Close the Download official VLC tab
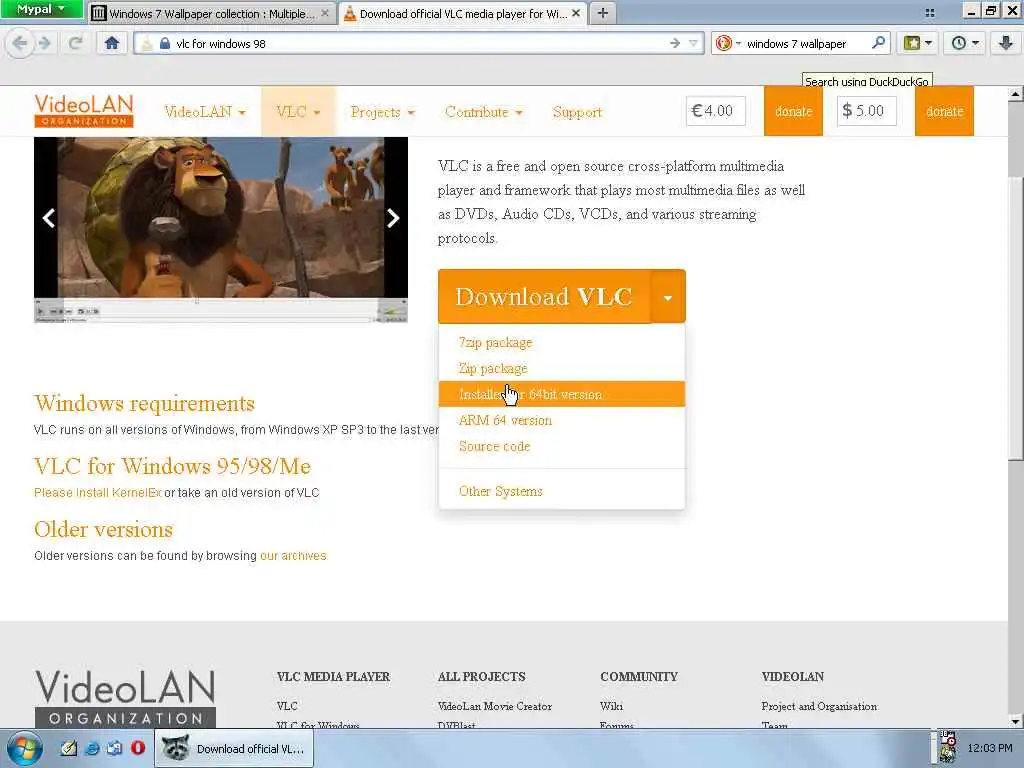This screenshot has height=768, width=1024. (x=576, y=13)
